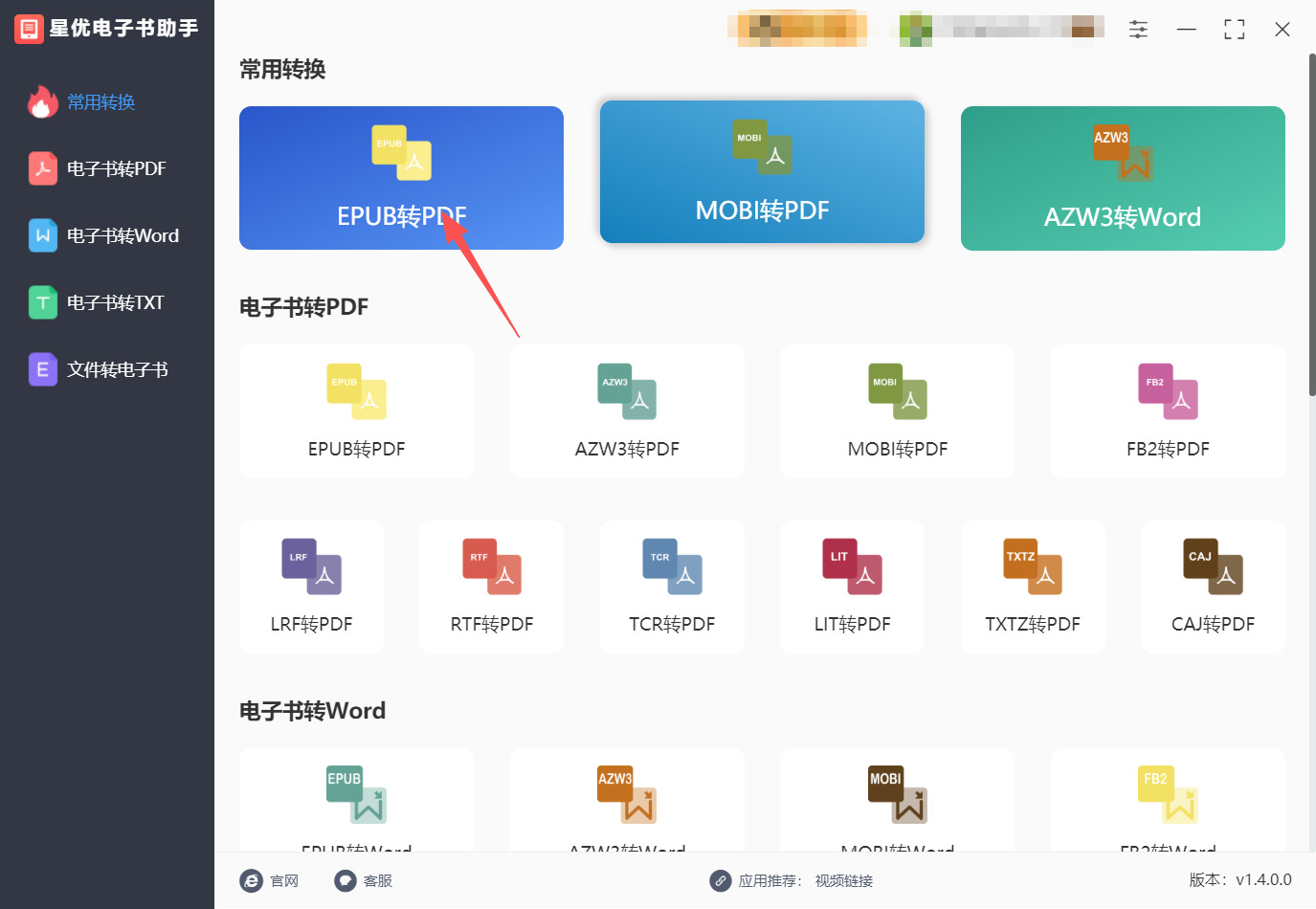The image size is (1316, 909).
Task: Click the MOBI转PDF tile under 电子书转PDF
Action: [x=897, y=411]
